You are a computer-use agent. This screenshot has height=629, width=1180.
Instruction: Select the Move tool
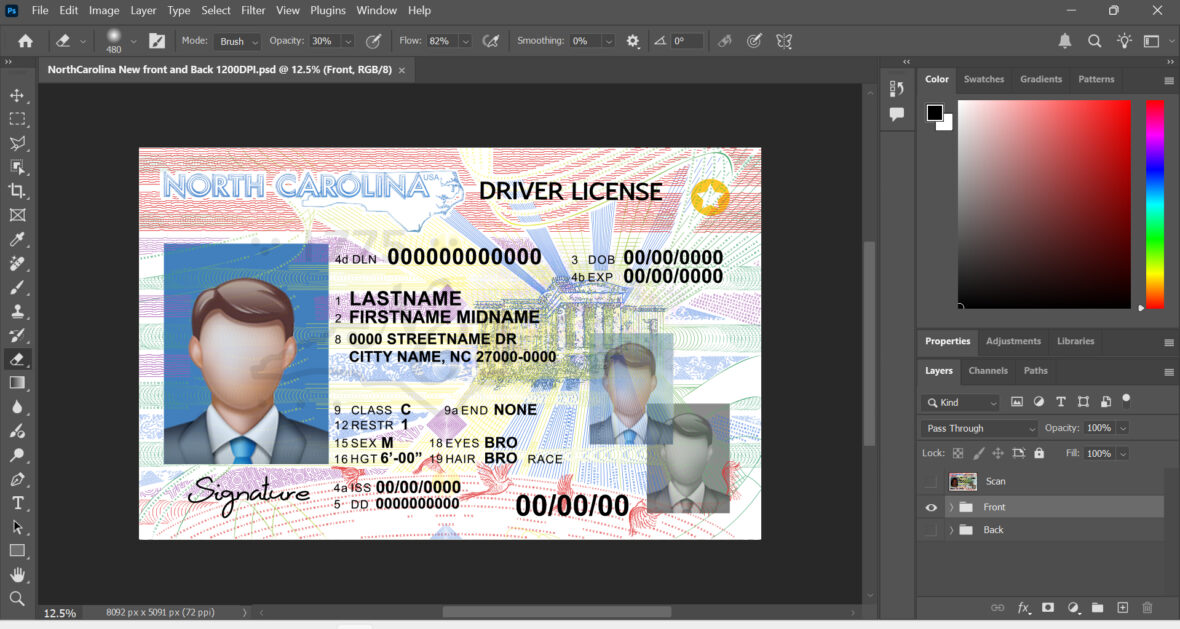[17, 95]
